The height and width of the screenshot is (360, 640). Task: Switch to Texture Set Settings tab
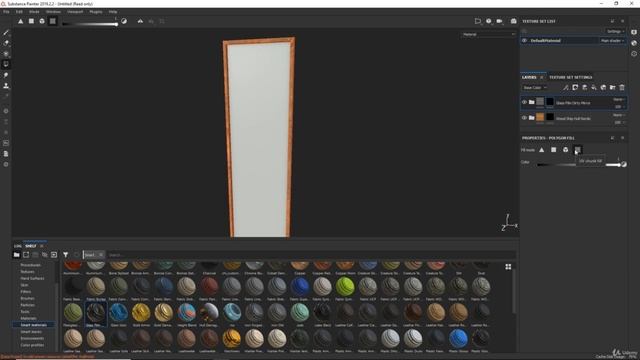(571, 77)
